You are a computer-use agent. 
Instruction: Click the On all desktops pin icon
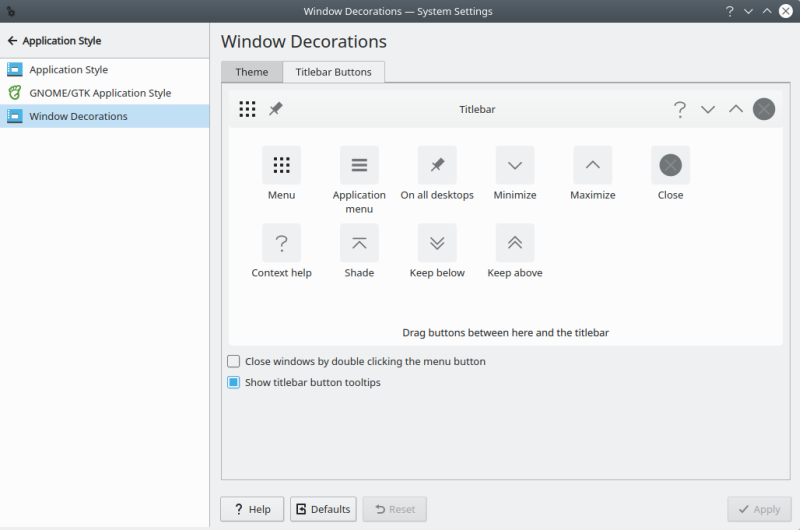click(x=437, y=165)
